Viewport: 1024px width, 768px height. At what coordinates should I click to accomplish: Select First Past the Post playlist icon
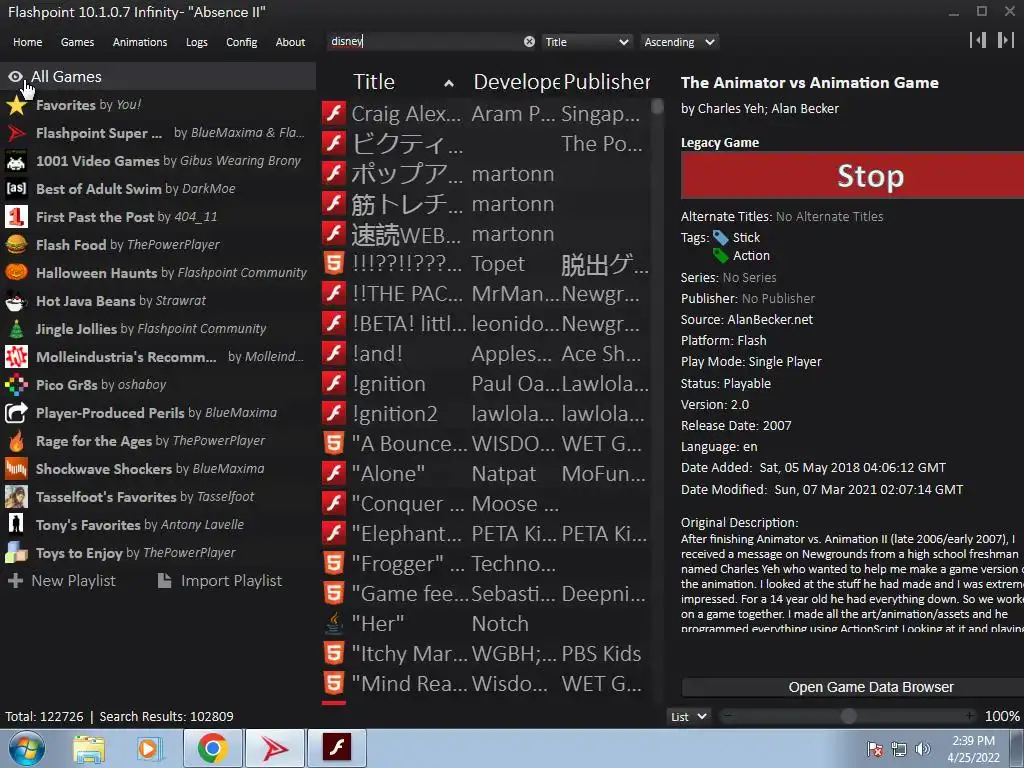coord(16,217)
